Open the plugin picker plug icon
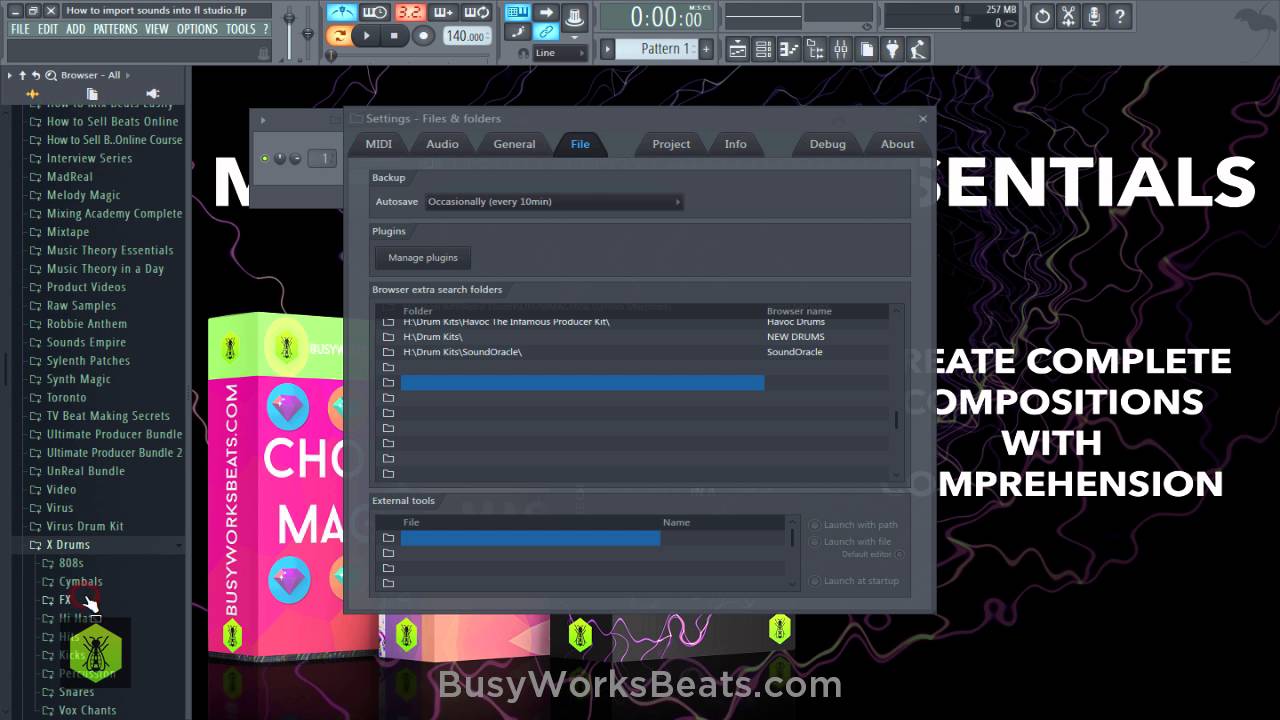 click(893, 48)
